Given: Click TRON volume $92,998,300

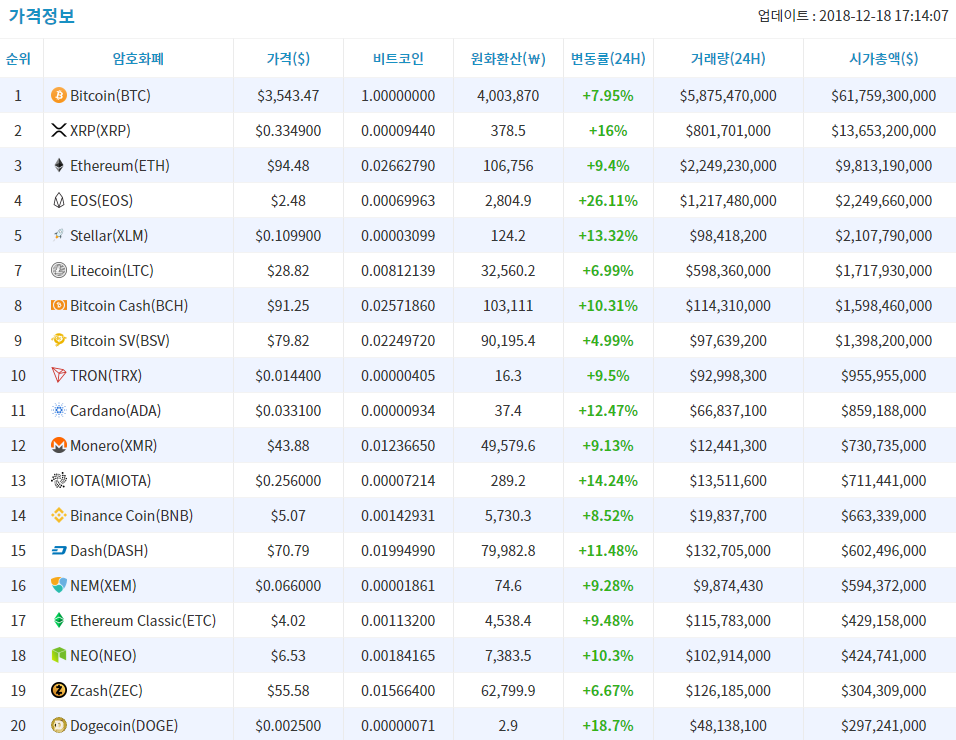Looking at the screenshot, I should click(x=728, y=375).
